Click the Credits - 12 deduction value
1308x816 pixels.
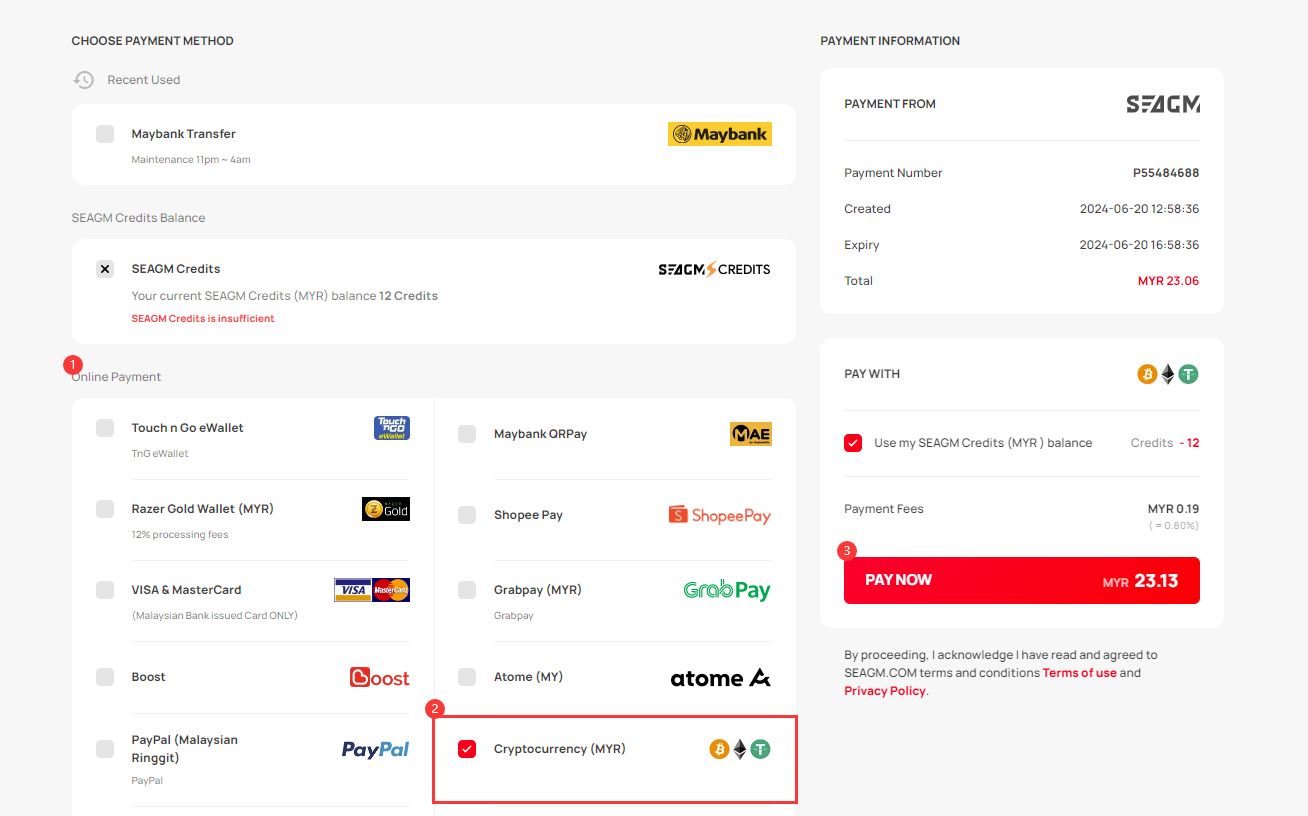click(1165, 443)
